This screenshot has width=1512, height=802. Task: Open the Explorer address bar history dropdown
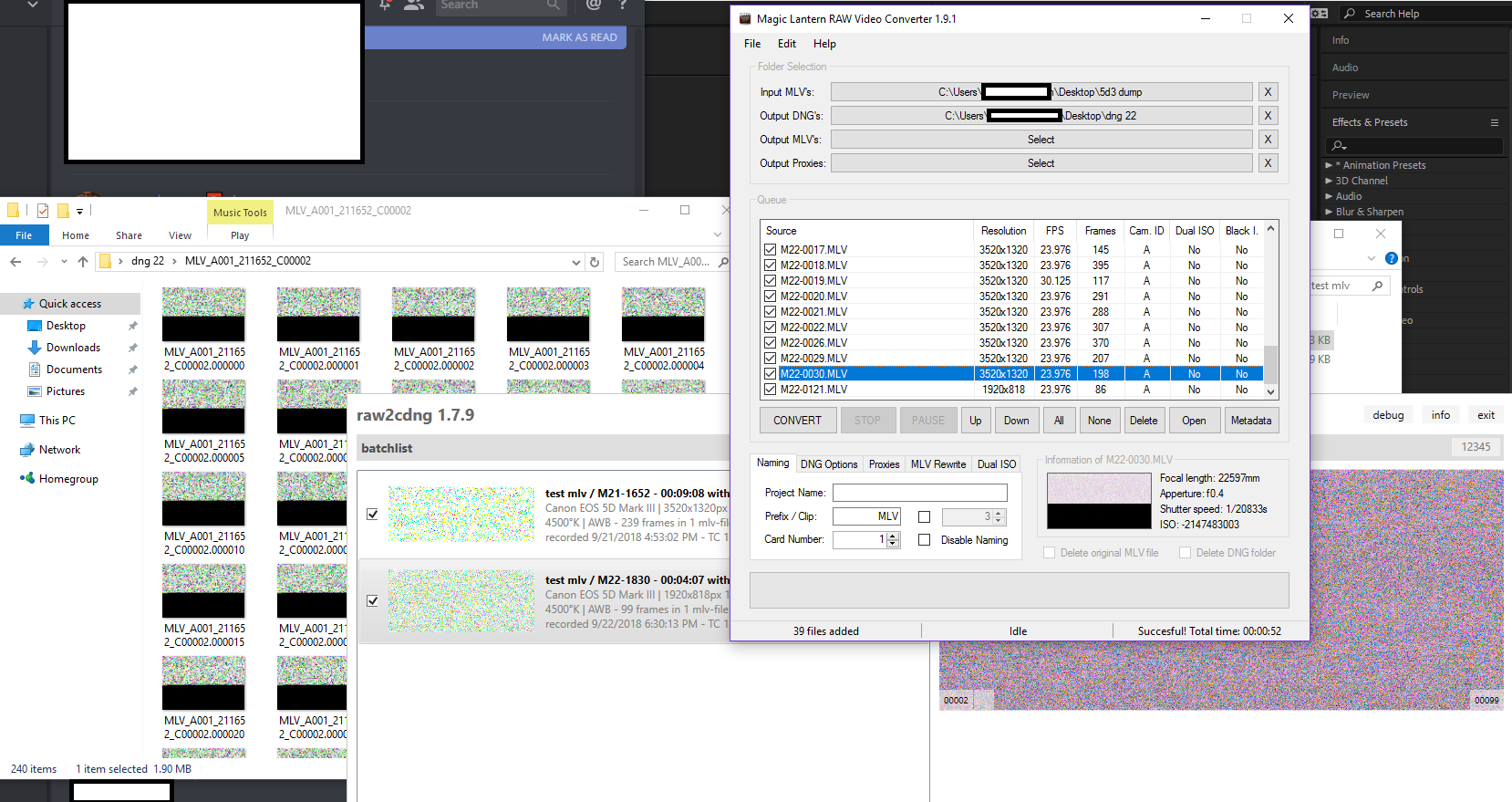(575, 262)
